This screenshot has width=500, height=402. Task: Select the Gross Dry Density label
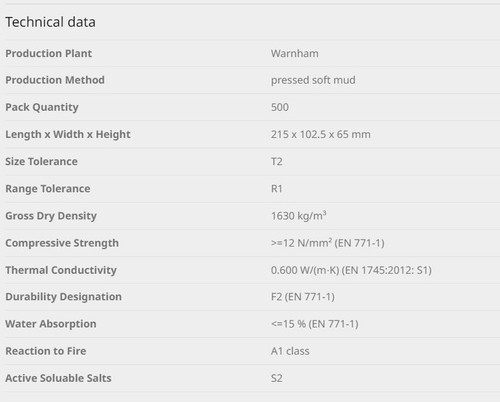51,216
